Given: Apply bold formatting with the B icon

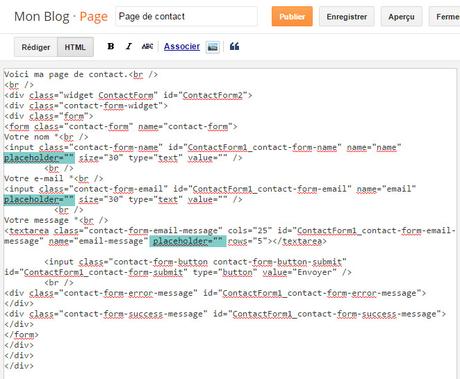Looking at the screenshot, I should (x=111, y=46).
